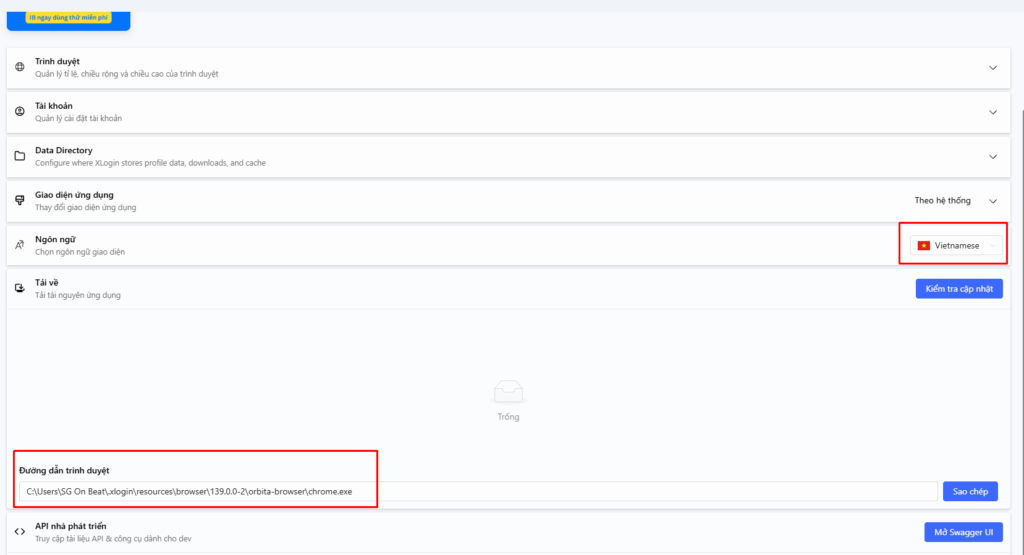
Task: Click the folder icon beside Data Directory
Action: [19, 156]
